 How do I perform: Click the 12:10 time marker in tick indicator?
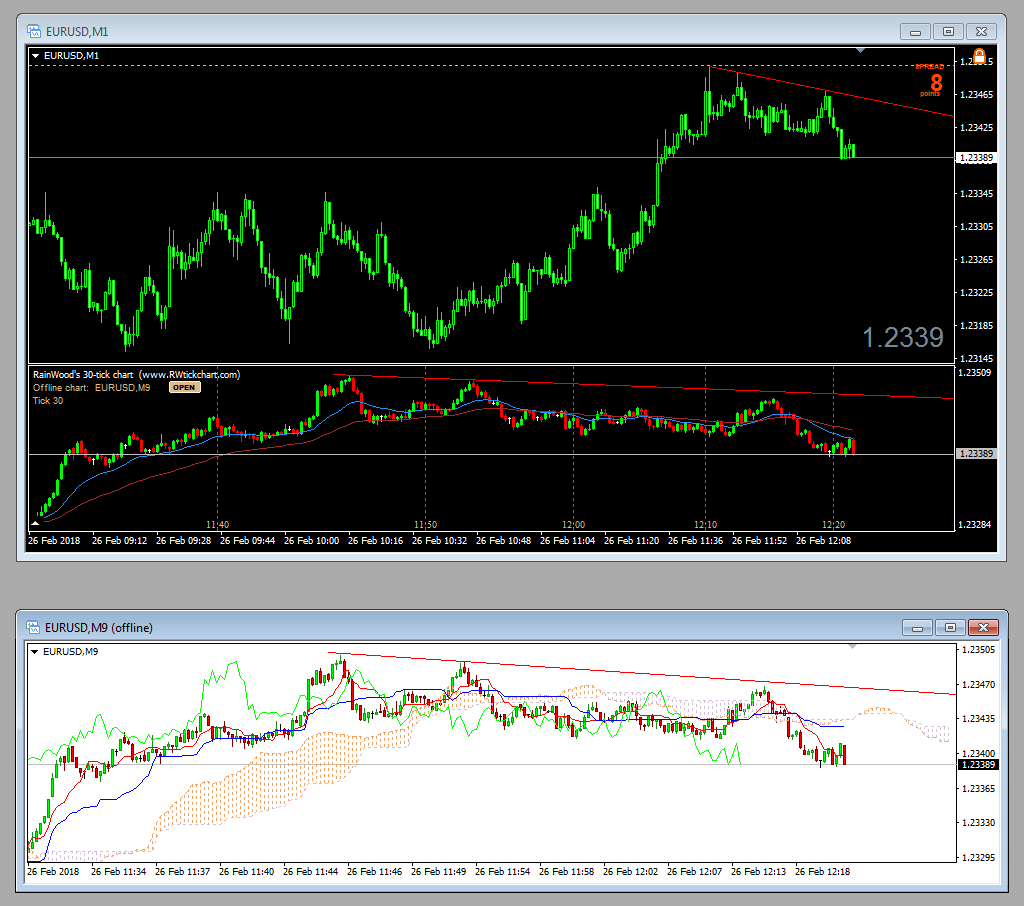[705, 525]
